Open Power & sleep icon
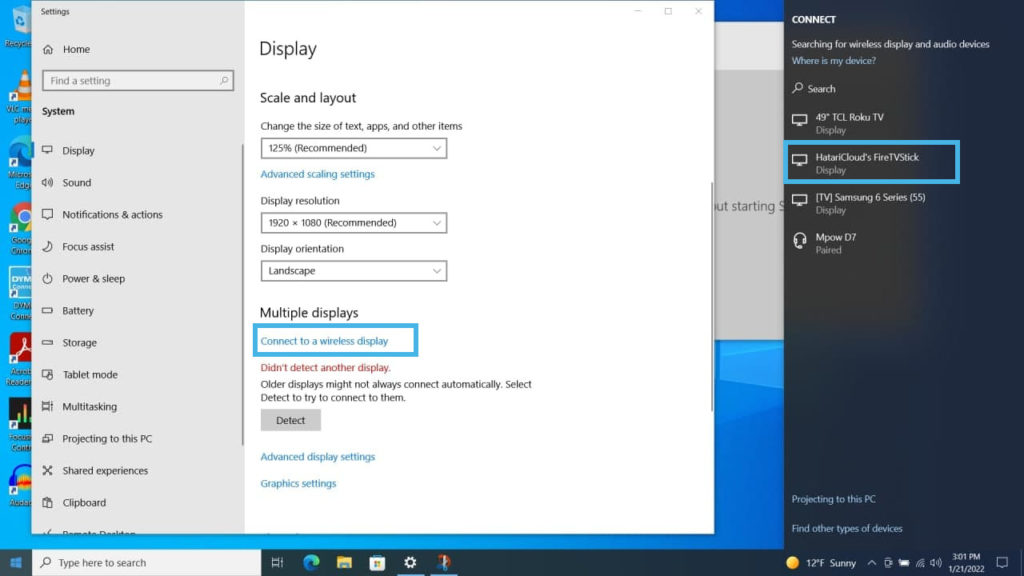The image size is (1024, 576). 48,278
